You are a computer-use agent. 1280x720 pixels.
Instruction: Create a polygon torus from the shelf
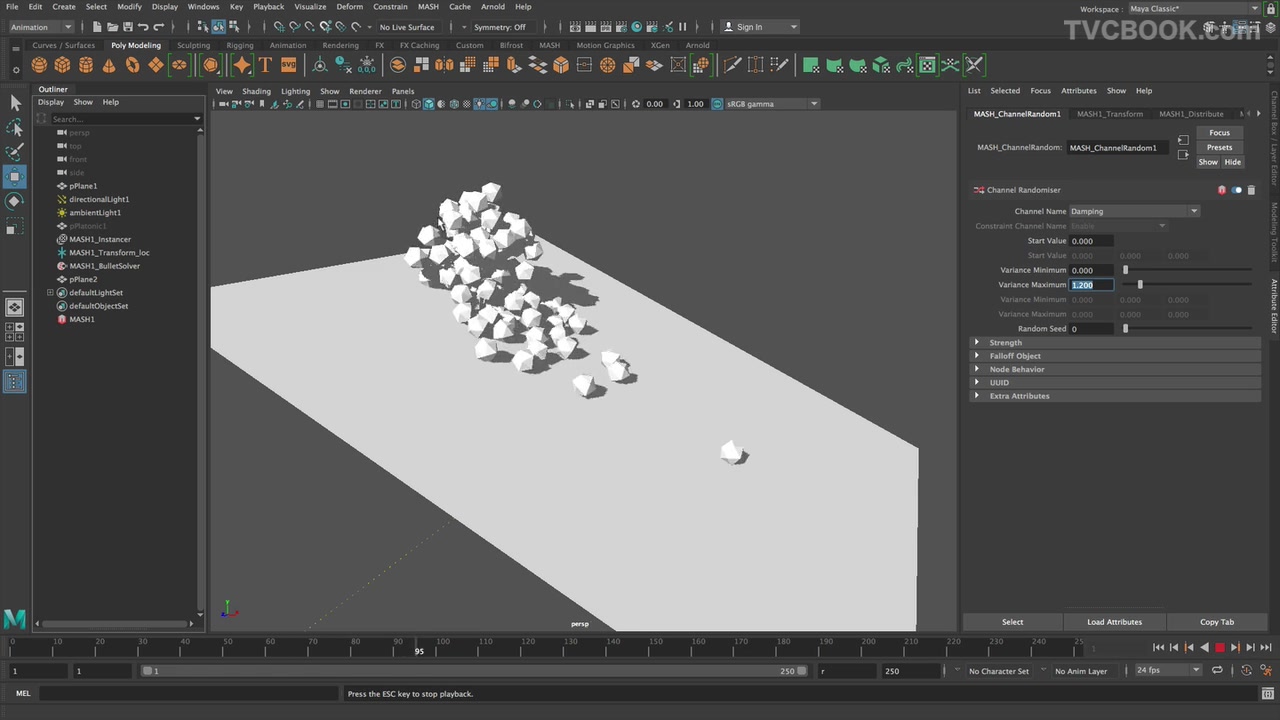click(132, 65)
